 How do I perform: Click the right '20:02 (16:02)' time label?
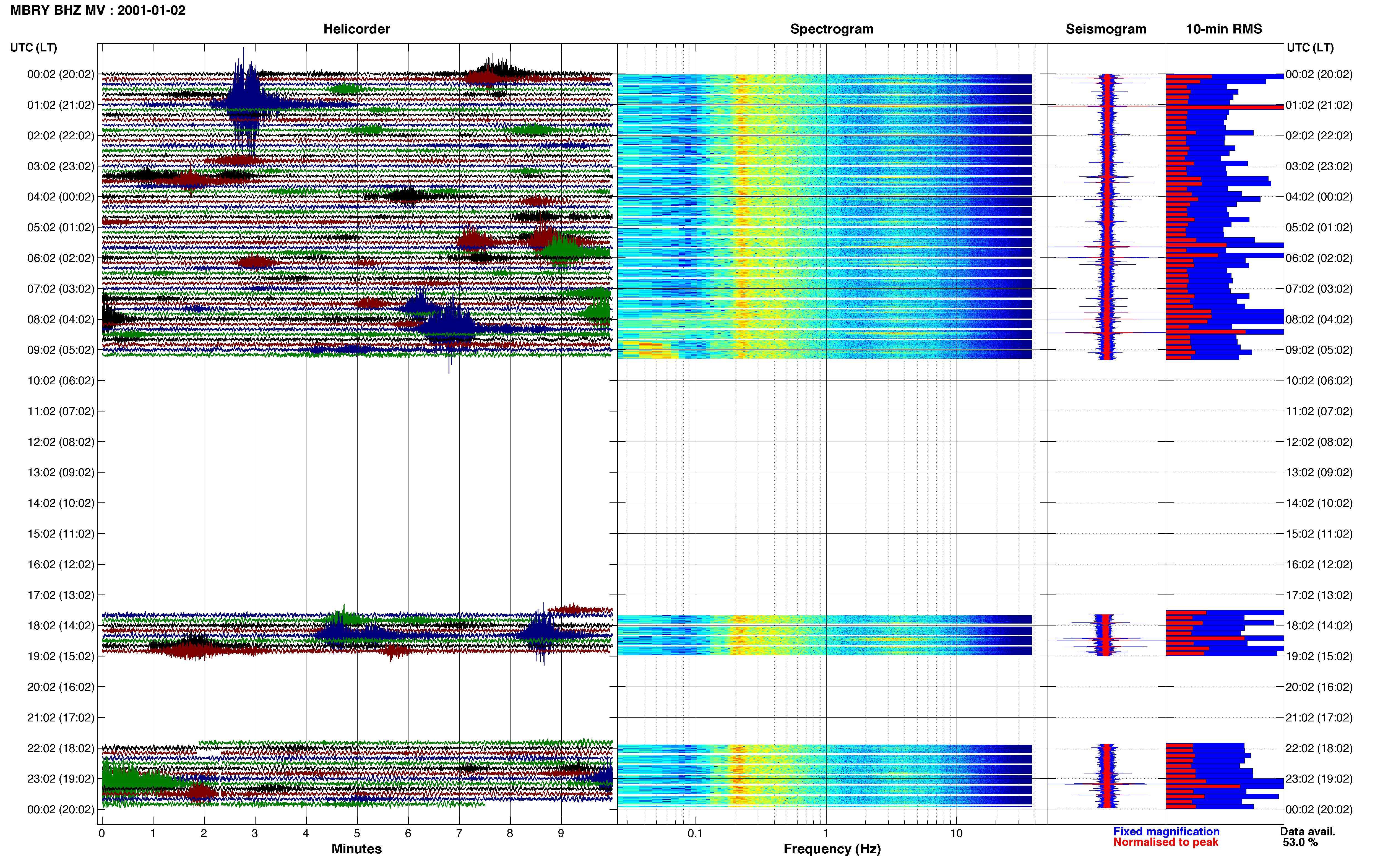(x=1319, y=687)
